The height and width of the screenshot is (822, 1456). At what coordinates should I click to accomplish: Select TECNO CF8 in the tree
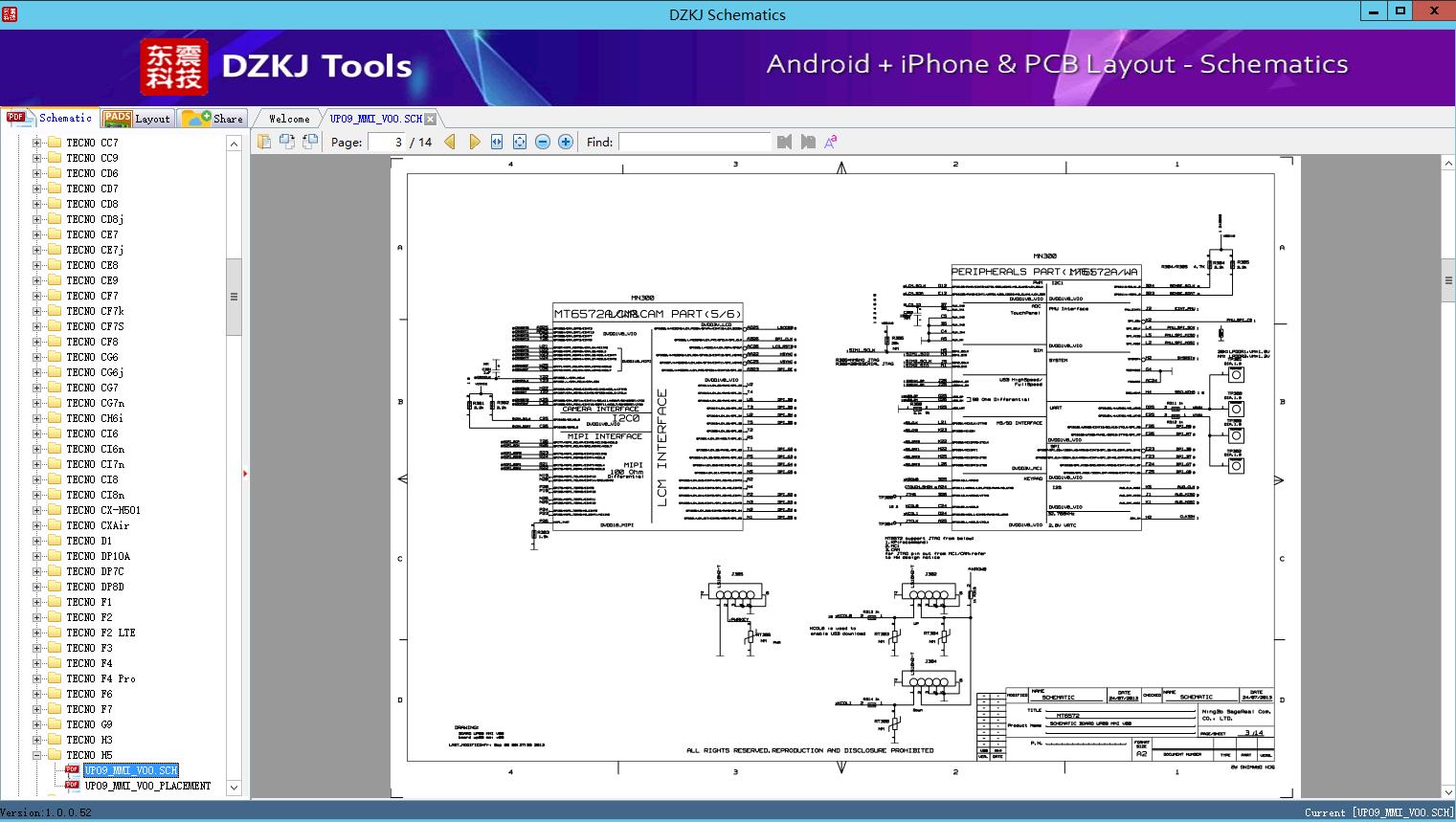click(92, 342)
